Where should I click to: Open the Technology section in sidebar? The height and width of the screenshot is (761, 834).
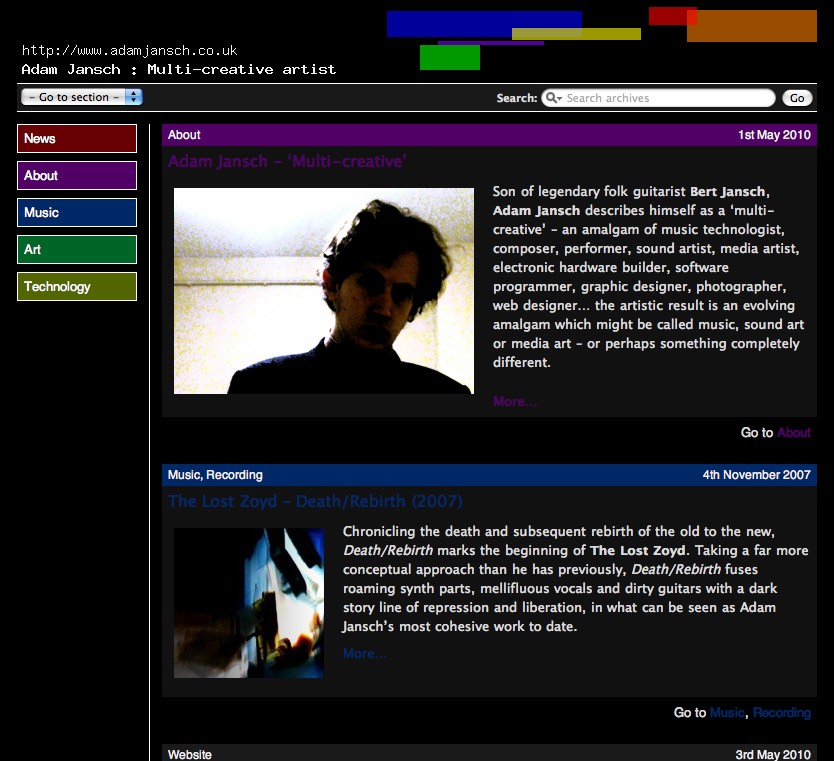click(77, 286)
